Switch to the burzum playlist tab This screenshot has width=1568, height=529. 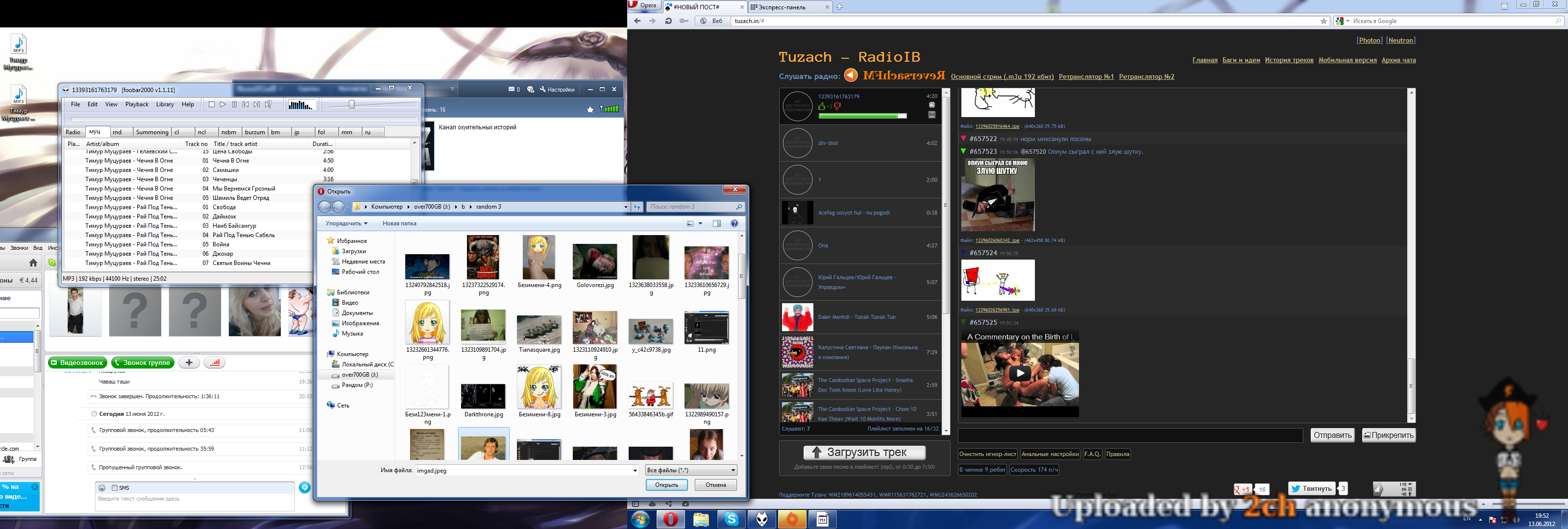click(254, 132)
